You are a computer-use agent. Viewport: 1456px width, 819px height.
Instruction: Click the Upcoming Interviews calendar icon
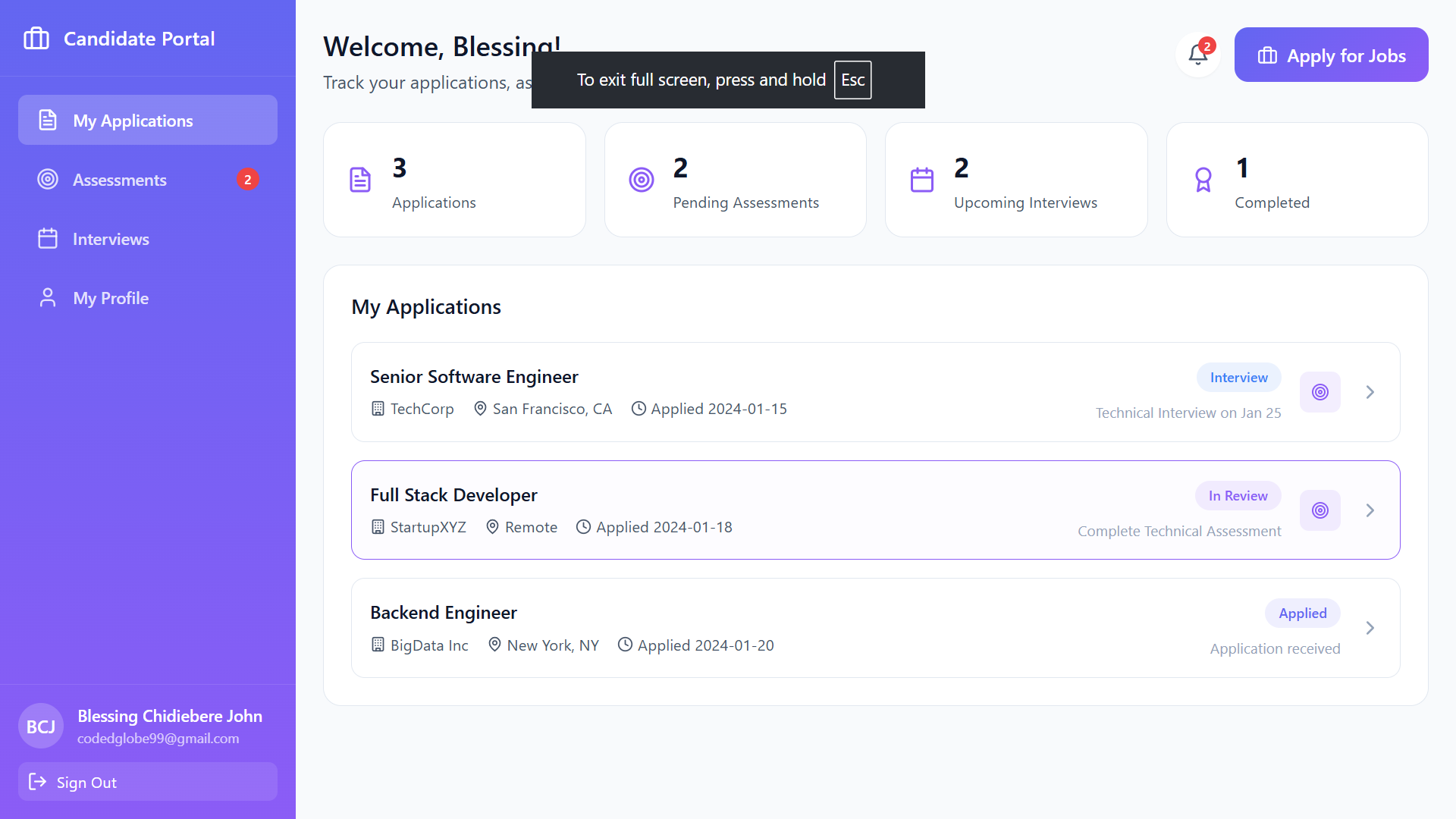922,180
